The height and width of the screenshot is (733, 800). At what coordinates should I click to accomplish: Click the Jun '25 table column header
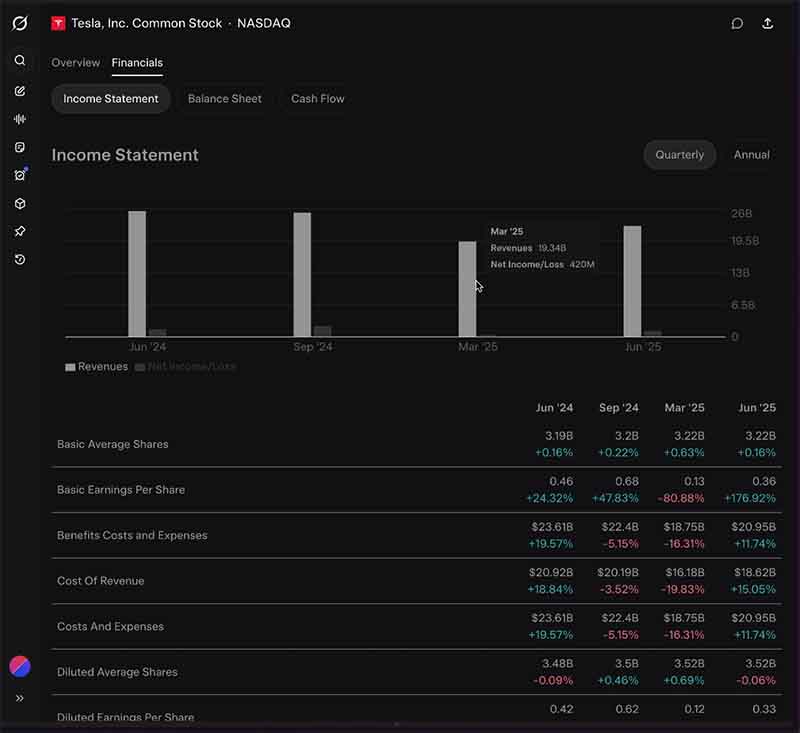757,408
